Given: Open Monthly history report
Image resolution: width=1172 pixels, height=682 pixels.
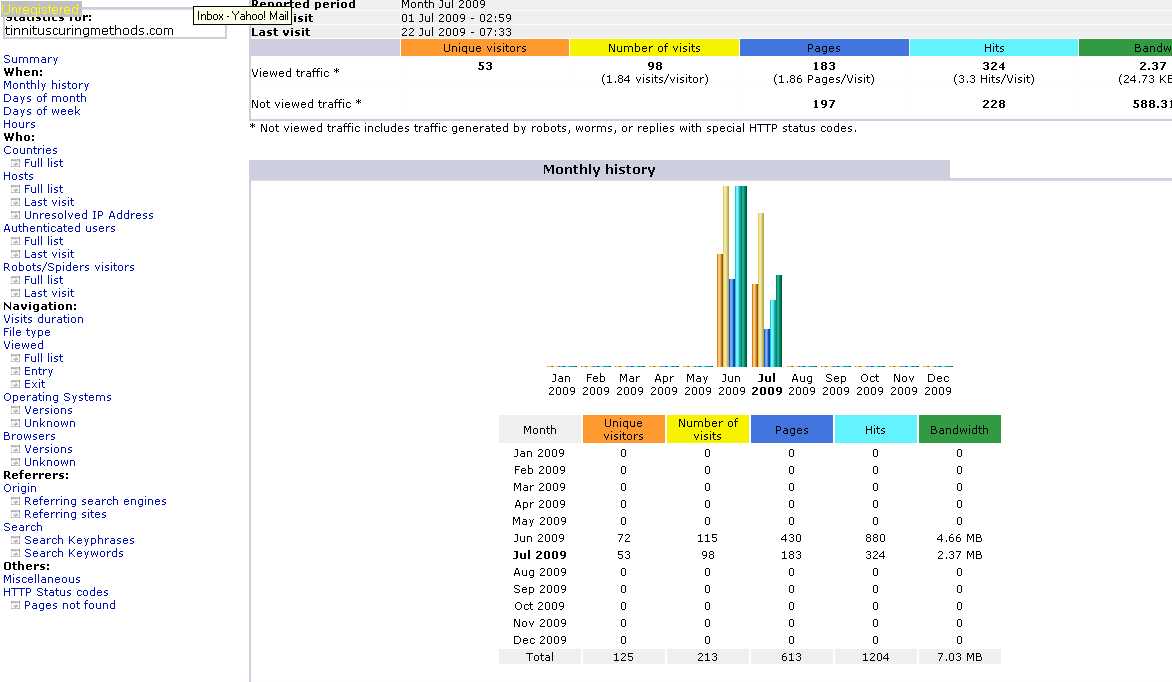Looking at the screenshot, I should (46, 85).
